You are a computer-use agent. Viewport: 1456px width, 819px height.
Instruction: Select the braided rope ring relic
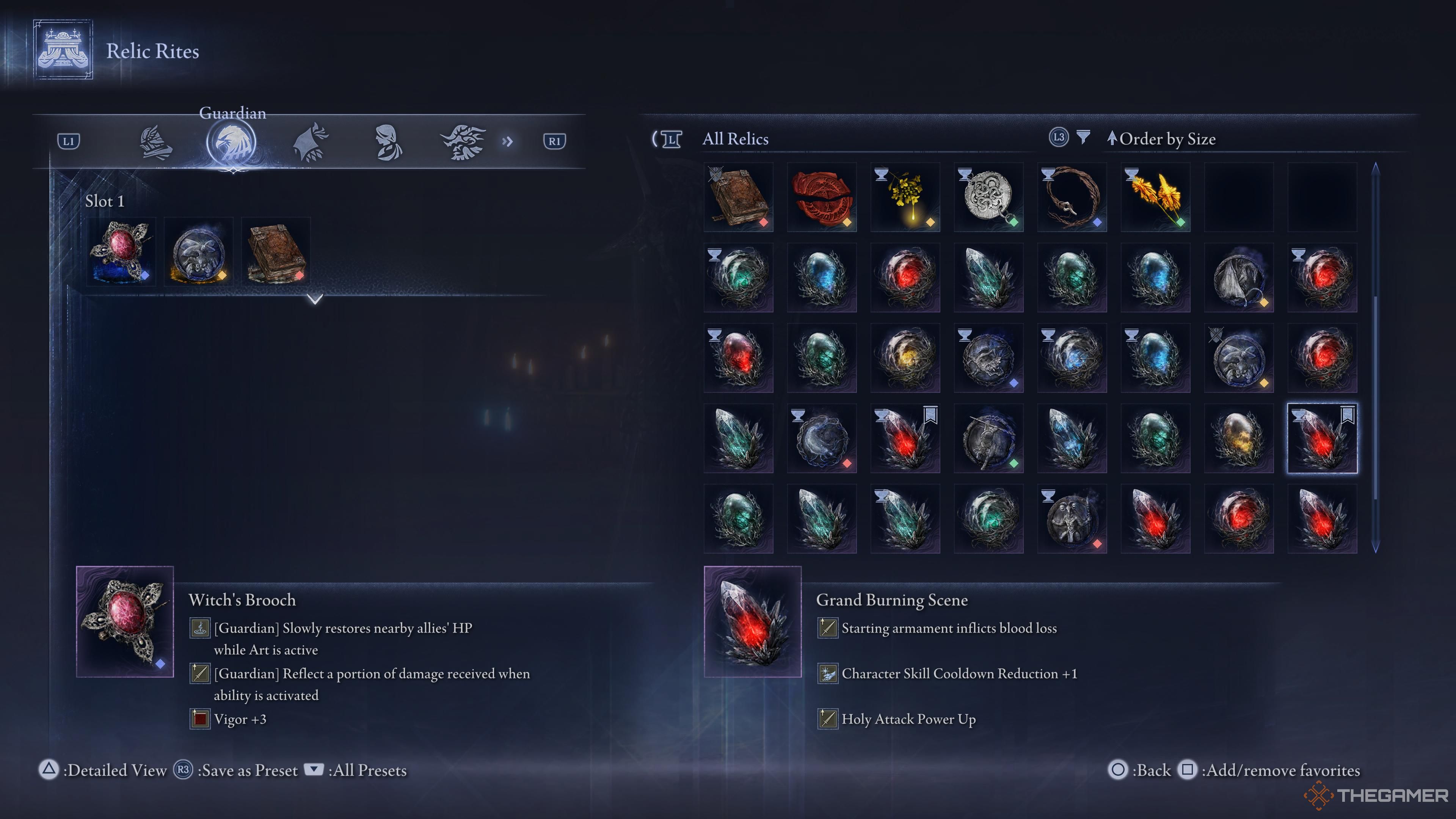1072,197
